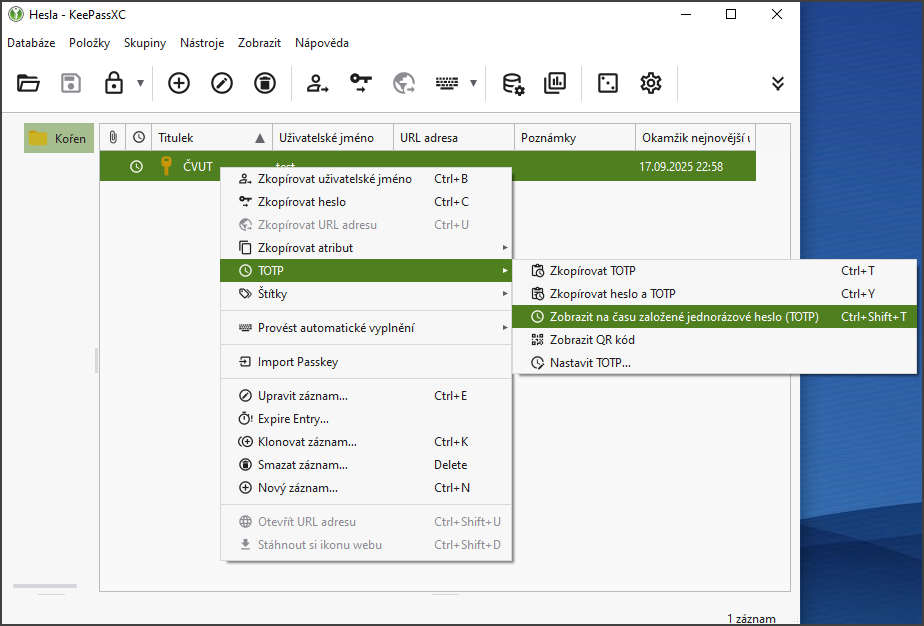924x626 pixels.
Task: Open the Nástroje menu
Action: click(201, 43)
